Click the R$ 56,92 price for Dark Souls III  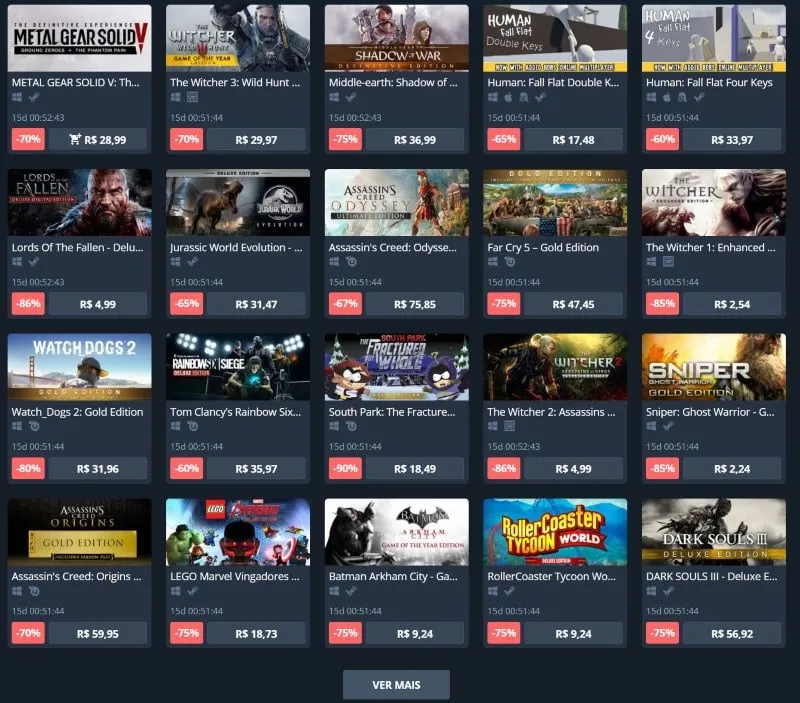point(732,634)
